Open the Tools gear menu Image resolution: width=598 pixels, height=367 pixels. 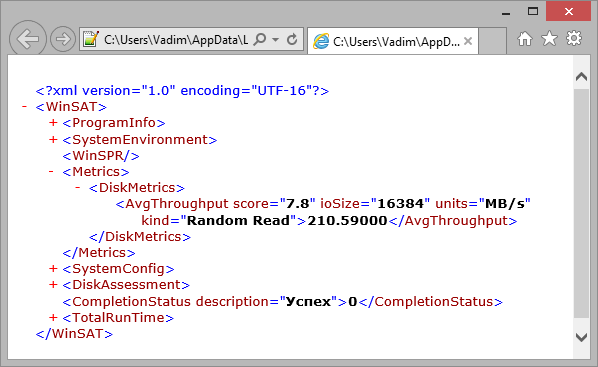coord(574,38)
